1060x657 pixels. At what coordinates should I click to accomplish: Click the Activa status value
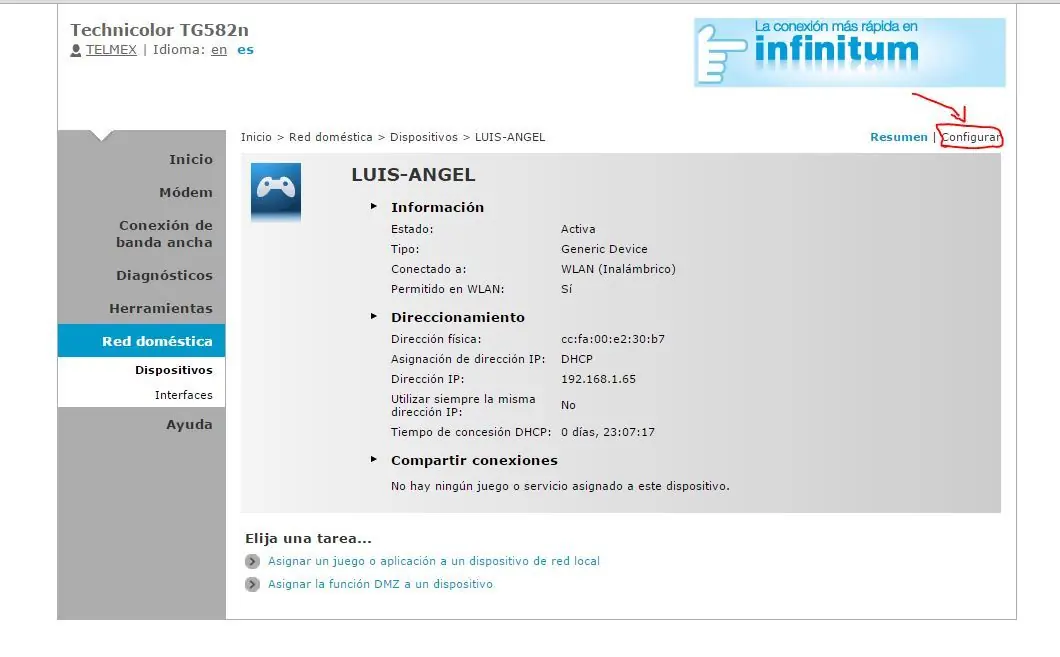(578, 229)
